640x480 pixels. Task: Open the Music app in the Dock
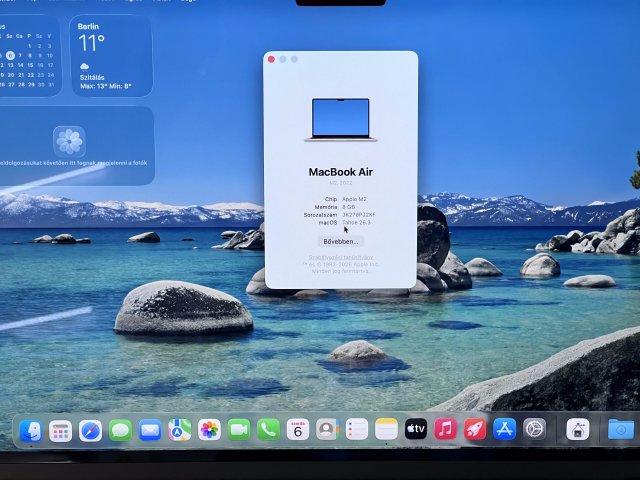point(445,429)
